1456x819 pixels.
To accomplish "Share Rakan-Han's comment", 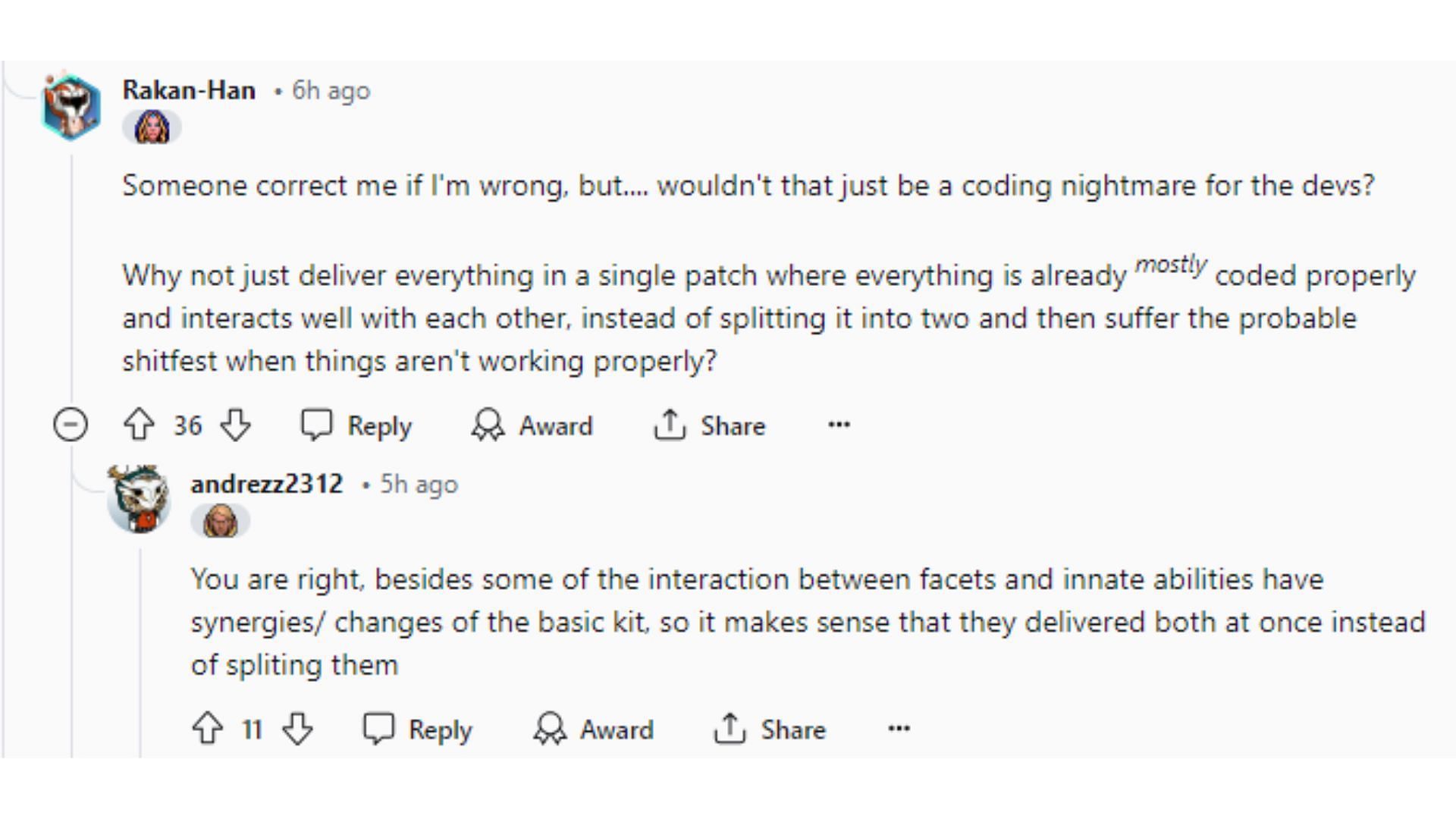I will 710,425.
